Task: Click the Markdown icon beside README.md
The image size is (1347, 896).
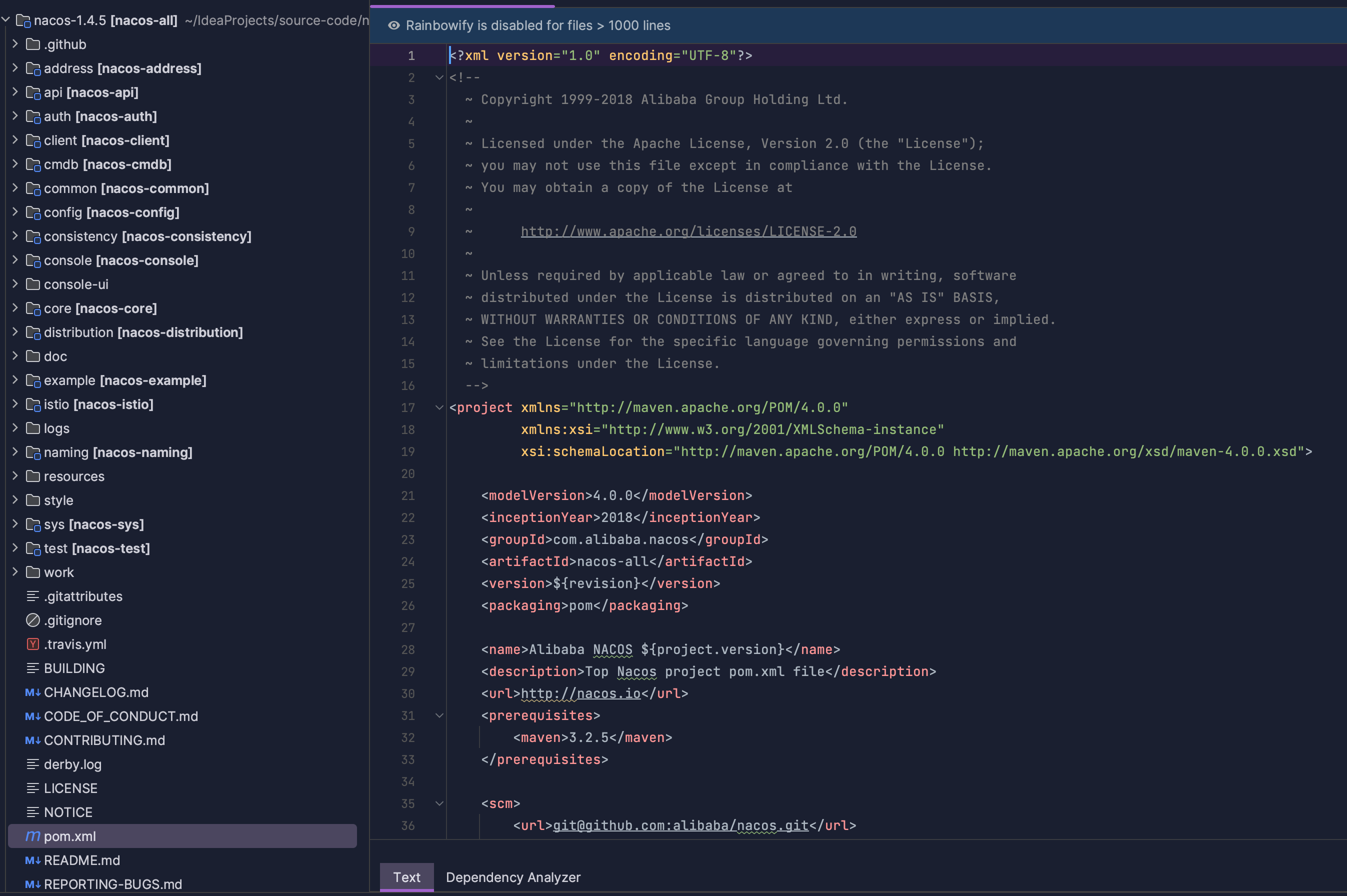Action: (33, 860)
